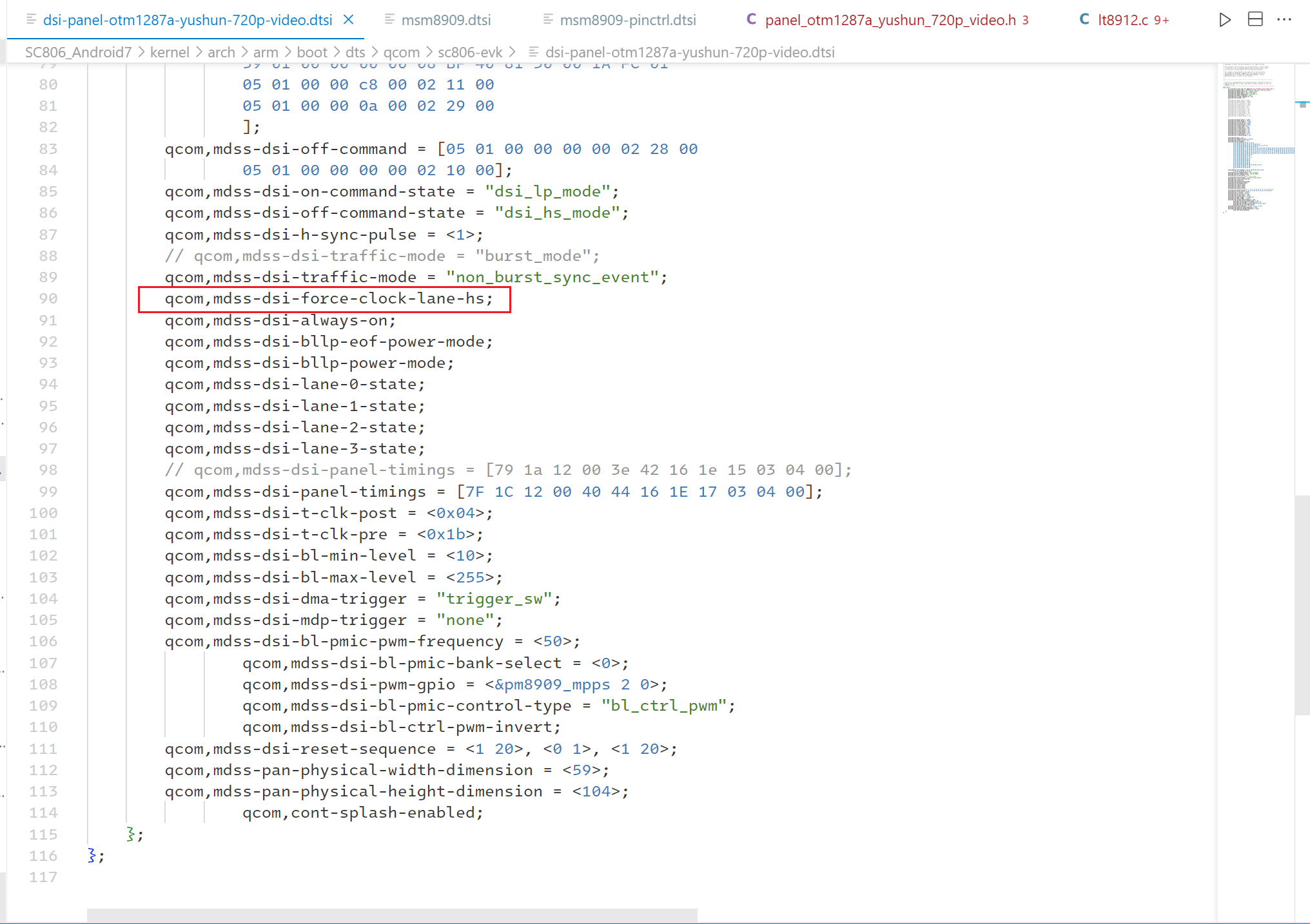Click the text qcom,mdss-pan-physical-width-dimension
This screenshot has width=1310, height=924.
349,770
